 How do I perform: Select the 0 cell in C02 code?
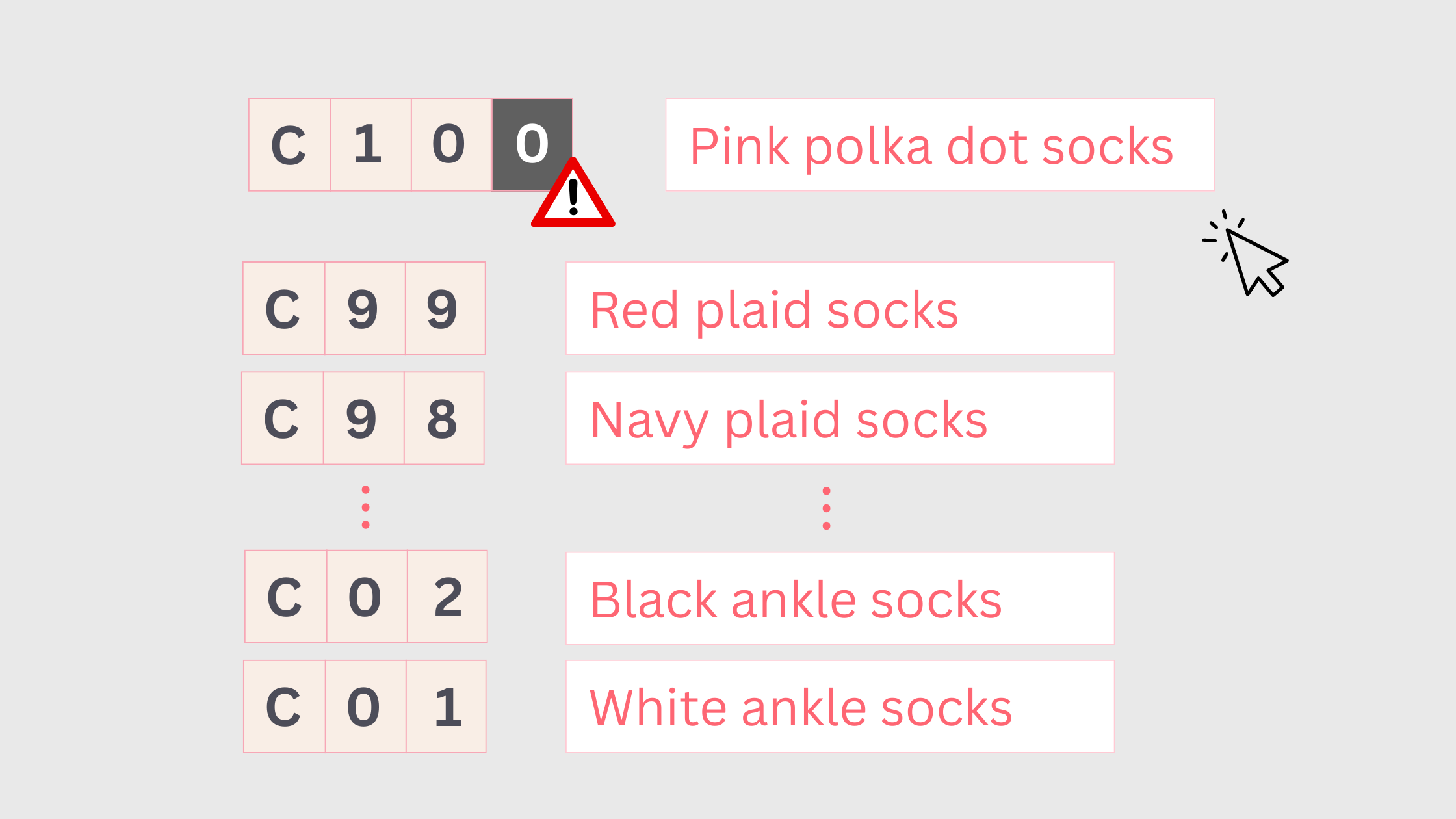coord(367,597)
